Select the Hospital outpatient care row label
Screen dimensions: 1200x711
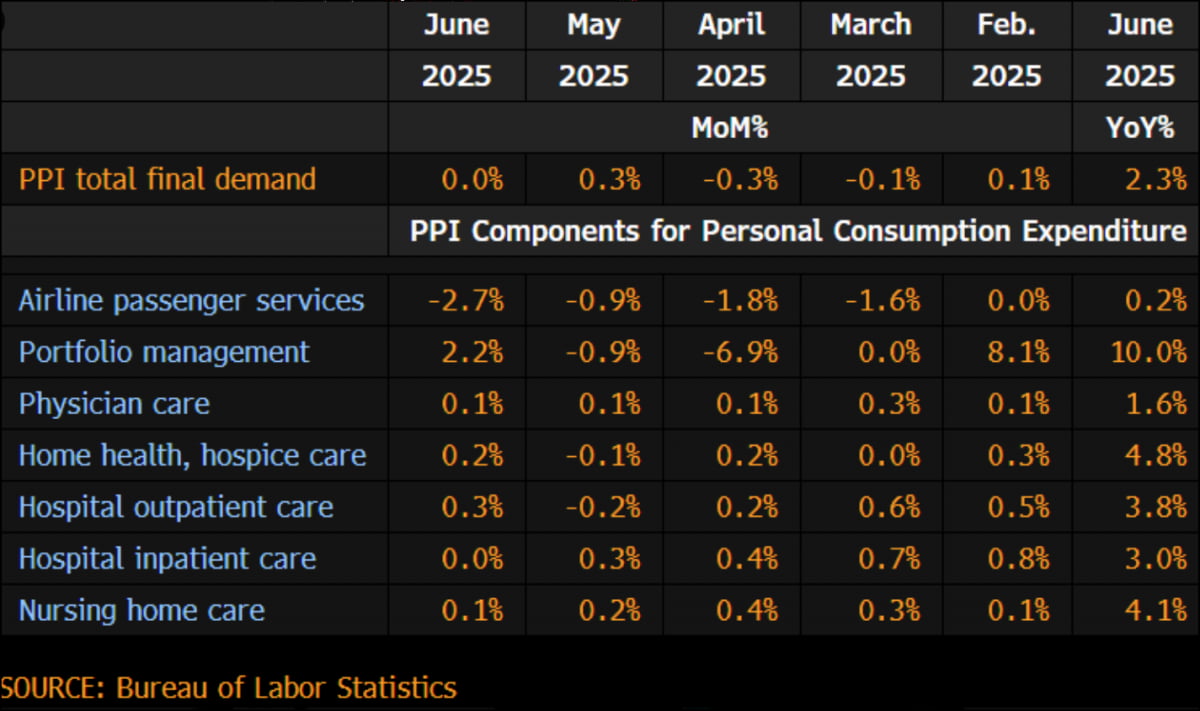[x=176, y=507]
